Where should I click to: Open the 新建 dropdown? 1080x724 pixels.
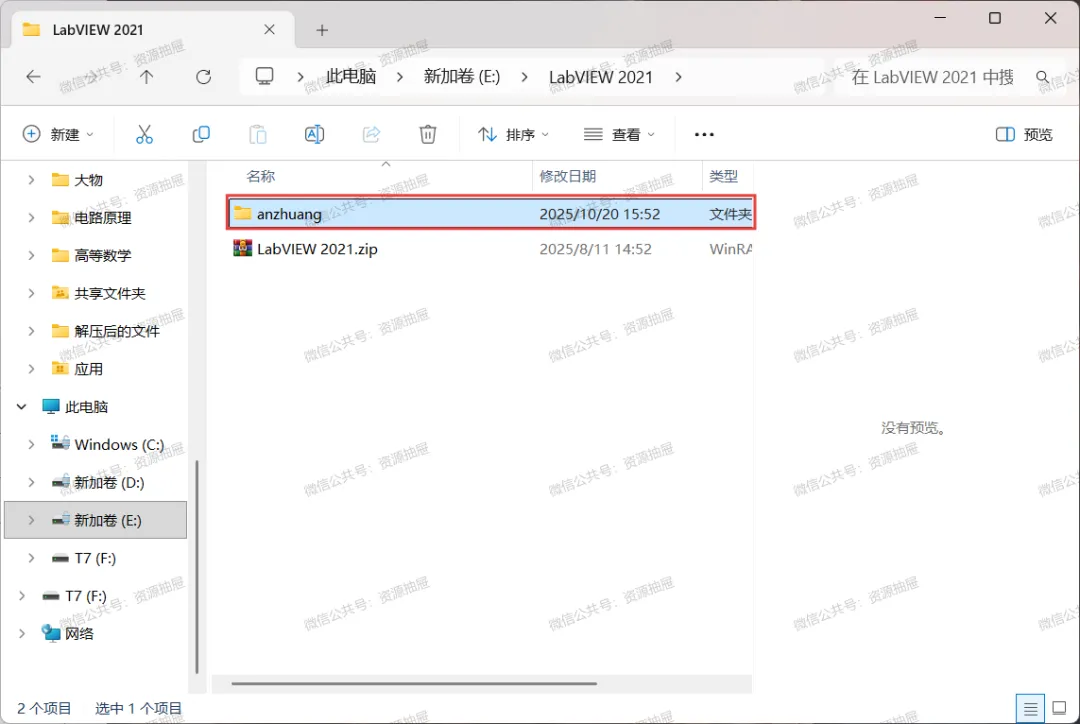pos(58,134)
